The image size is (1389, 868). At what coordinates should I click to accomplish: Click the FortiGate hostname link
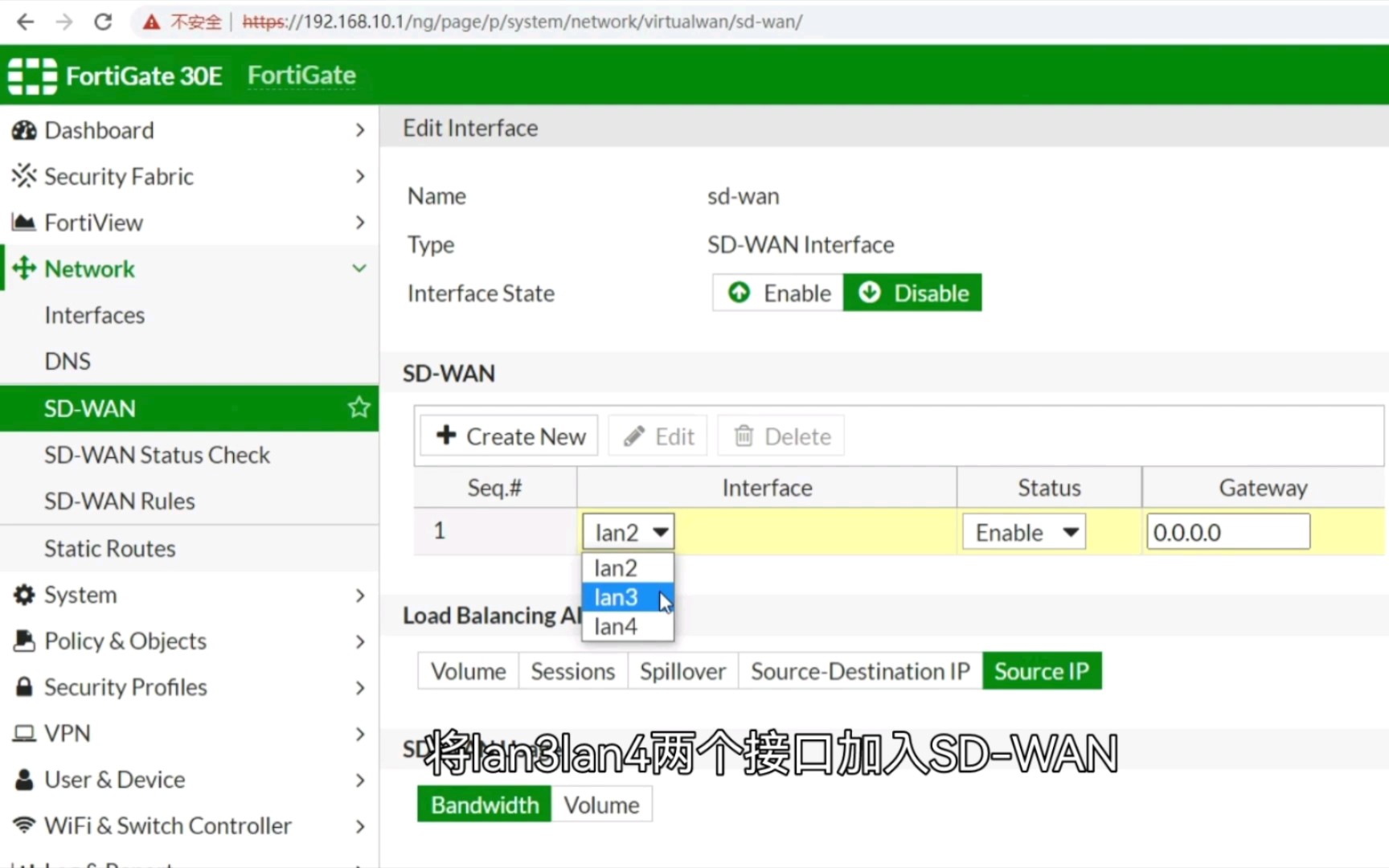pyautogui.click(x=301, y=75)
